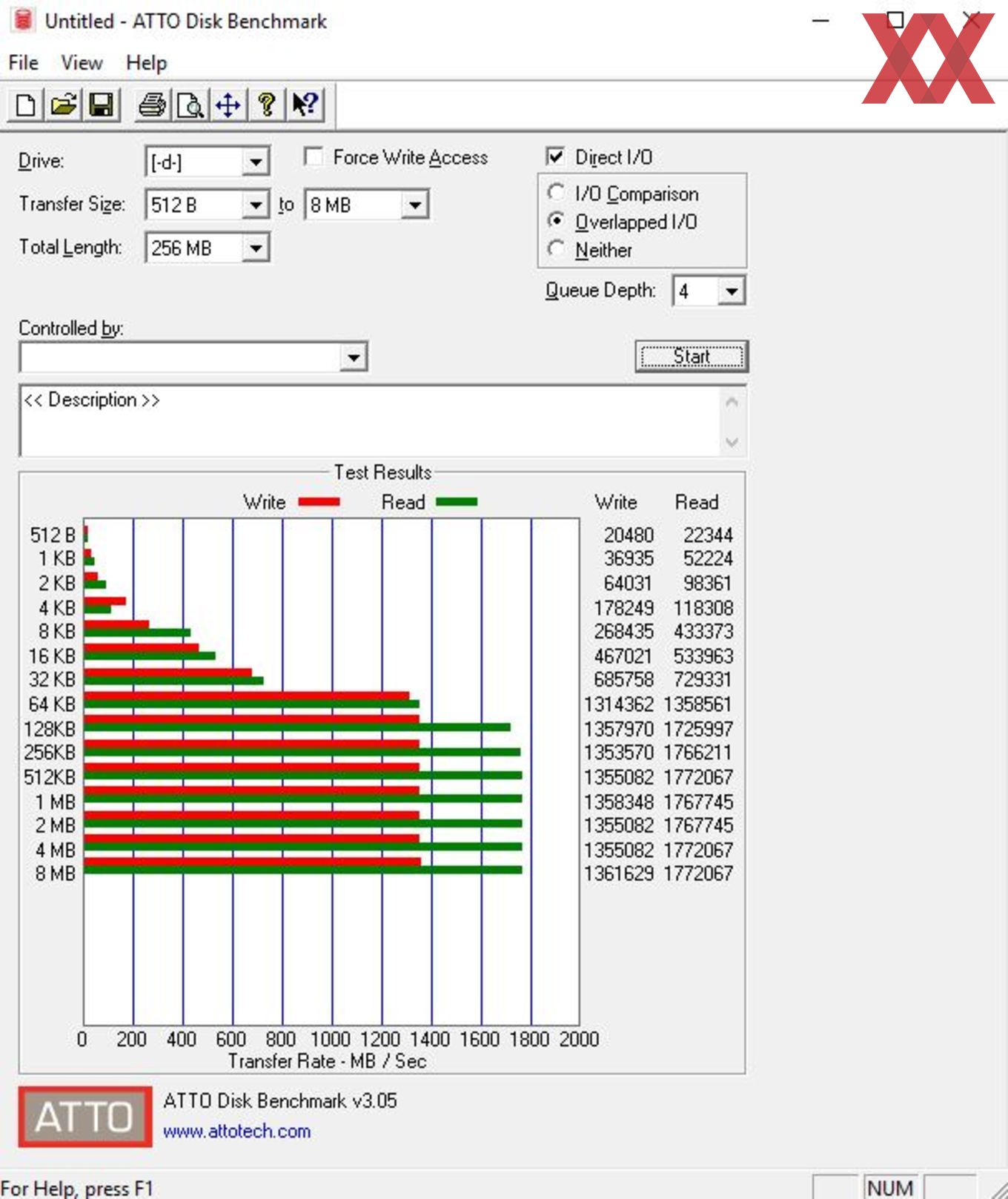Image resolution: width=1008 pixels, height=1199 pixels.
Task: Click the 'Transfer Rate - MB / Sec' axis label
Action: tap(327, 1061)
